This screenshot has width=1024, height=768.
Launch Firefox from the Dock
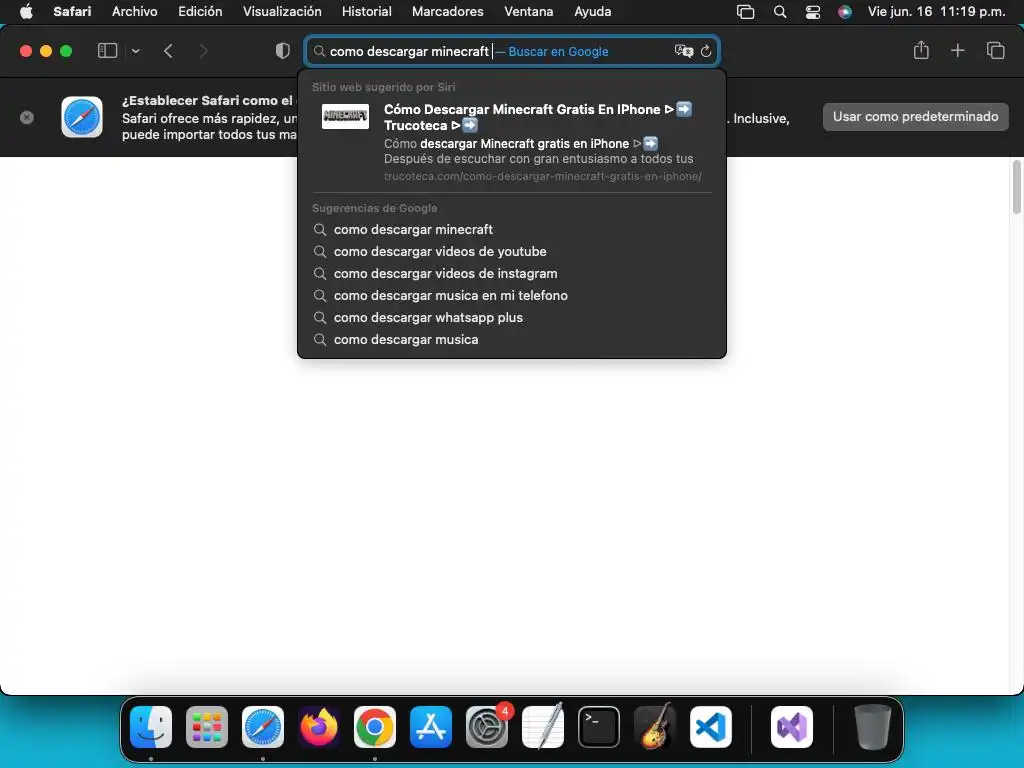point(319,727)
